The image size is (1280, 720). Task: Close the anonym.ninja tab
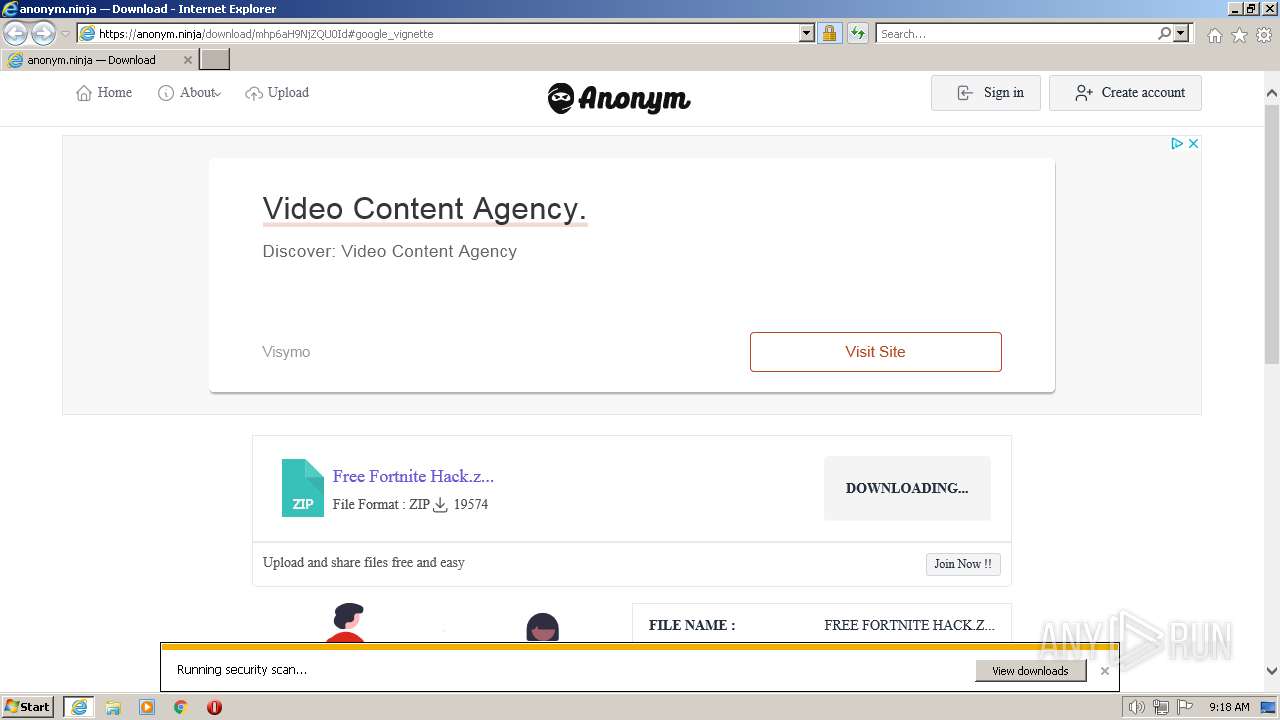(187, 60)
